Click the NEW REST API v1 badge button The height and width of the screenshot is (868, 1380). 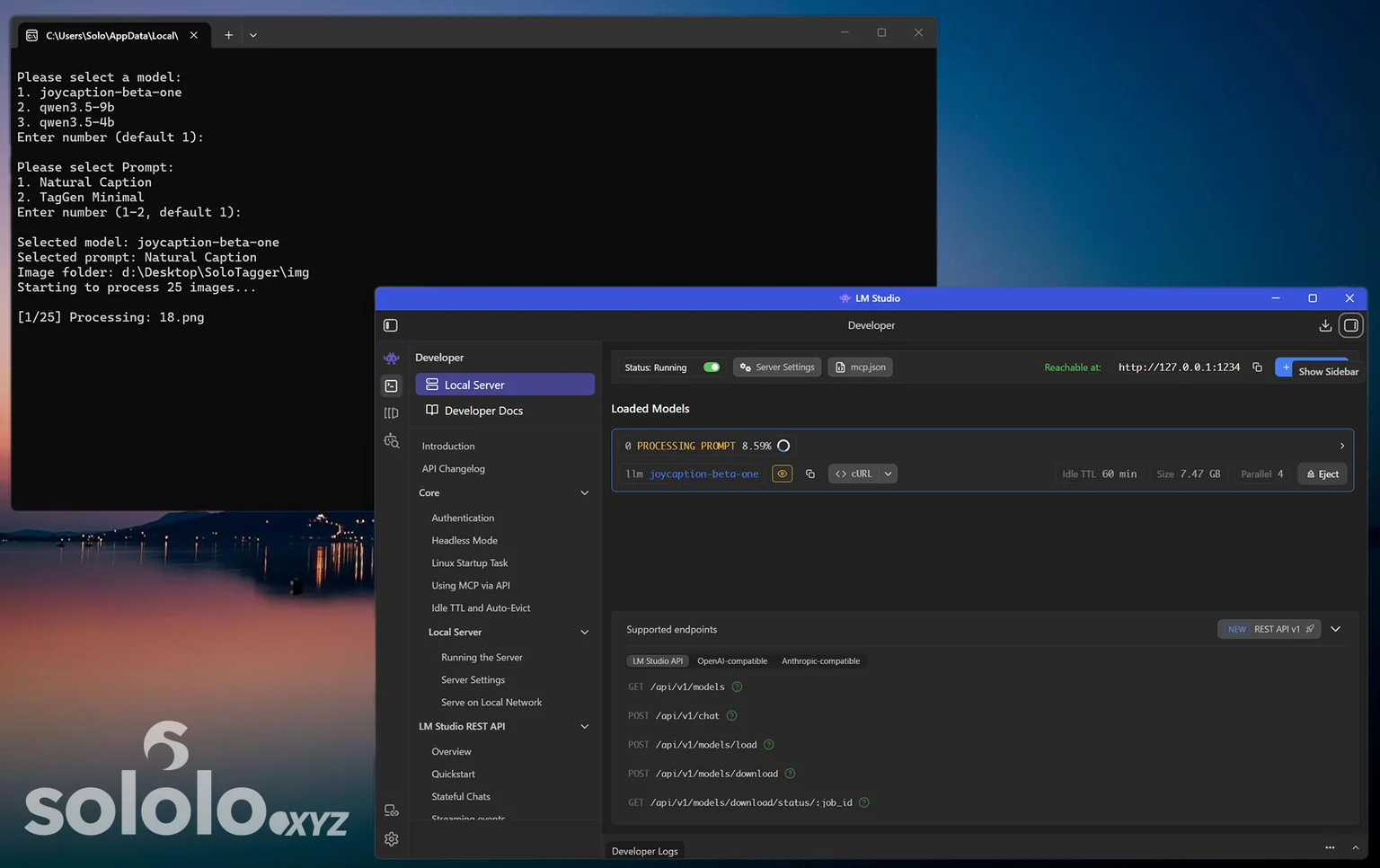pyautogui.click(x=1269, y=629)
